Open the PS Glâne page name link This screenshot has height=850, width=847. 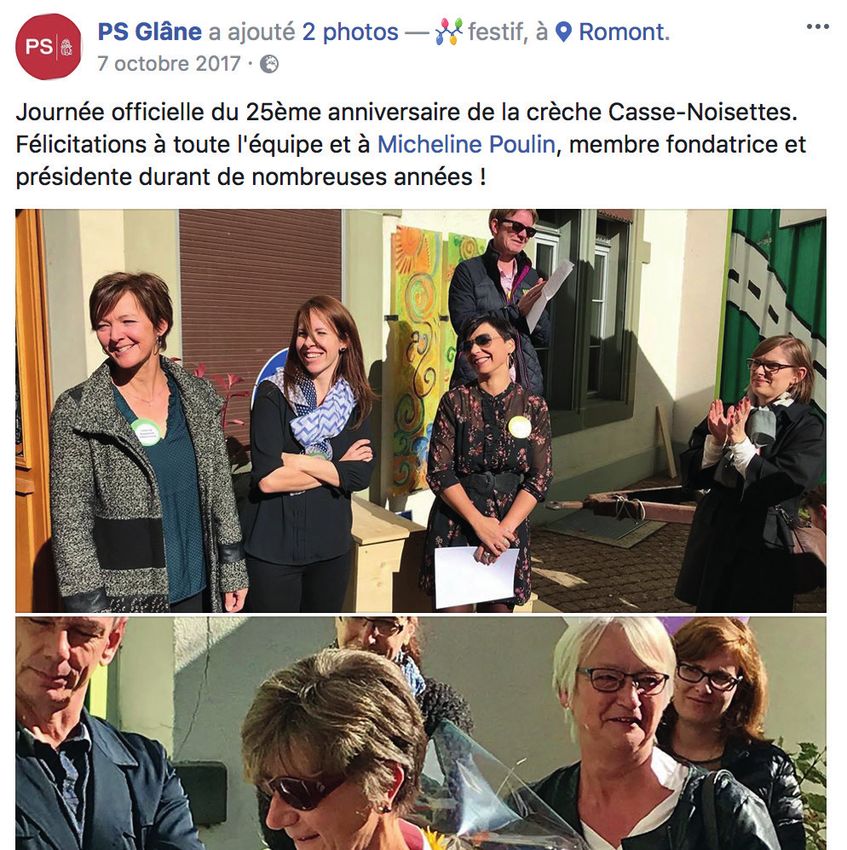[150, 32]
